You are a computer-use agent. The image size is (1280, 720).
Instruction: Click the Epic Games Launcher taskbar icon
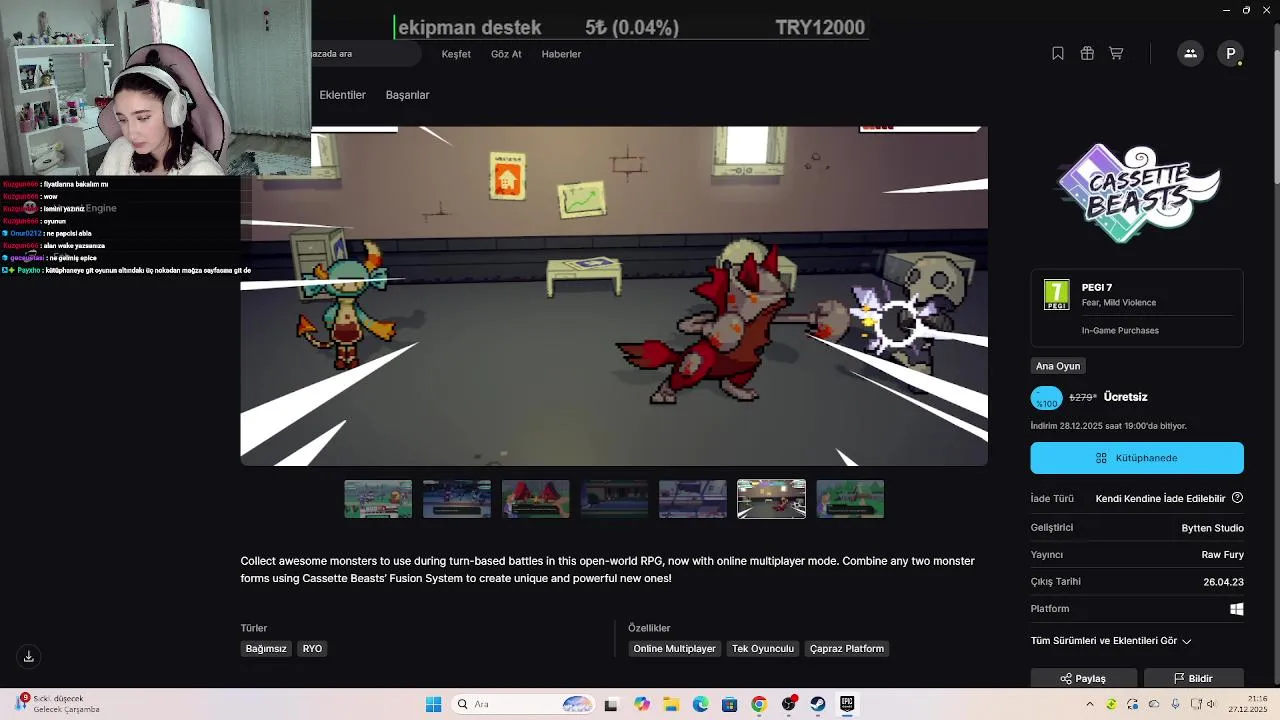pos(847,704)
